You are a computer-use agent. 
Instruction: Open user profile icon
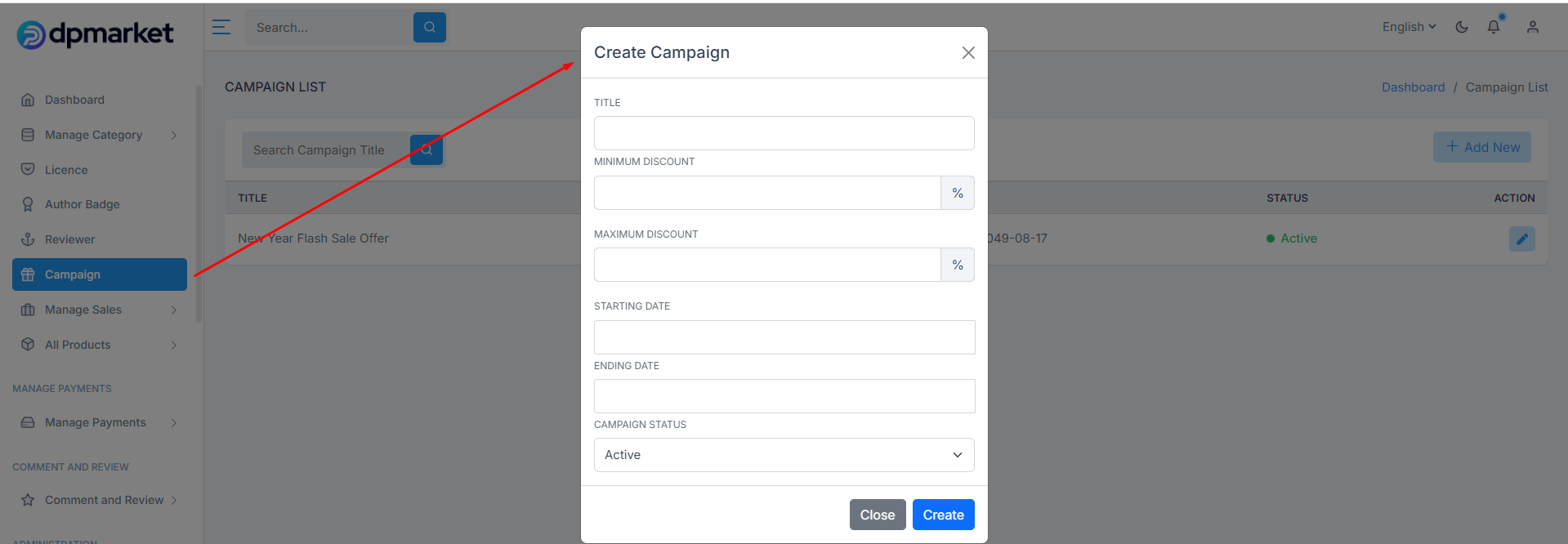point(1533,27)
